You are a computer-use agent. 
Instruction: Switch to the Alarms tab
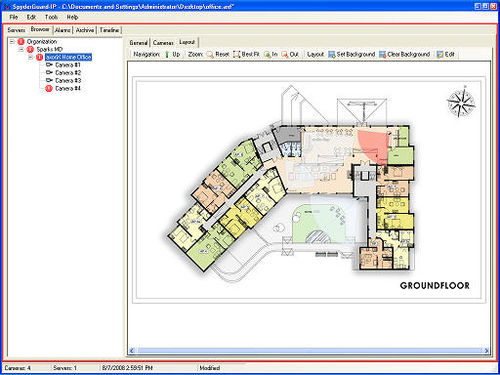pyautogui.click(x=63, y=30)
